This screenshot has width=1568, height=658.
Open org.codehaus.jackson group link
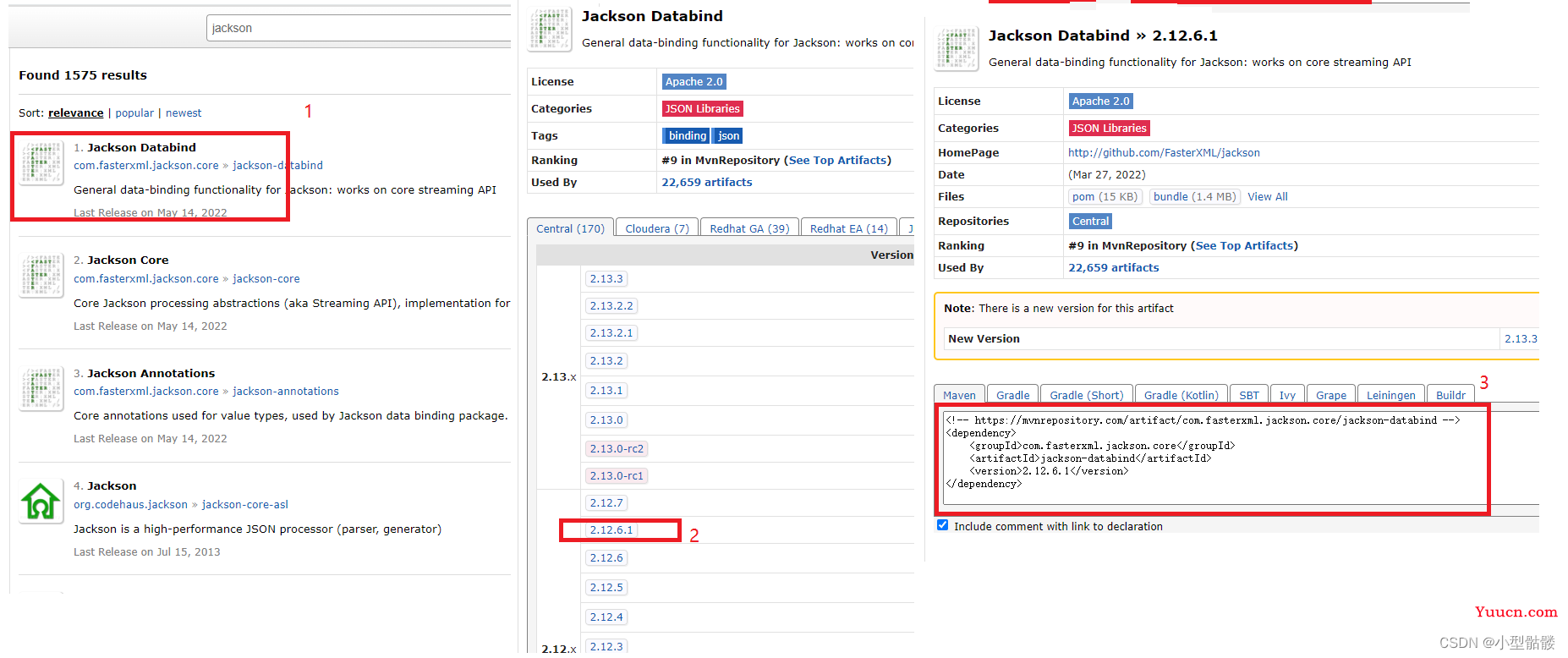click(131, 504)
